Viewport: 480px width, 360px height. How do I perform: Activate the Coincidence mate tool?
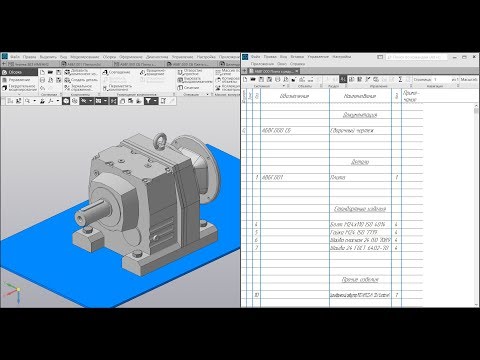[x=116, y=72]
